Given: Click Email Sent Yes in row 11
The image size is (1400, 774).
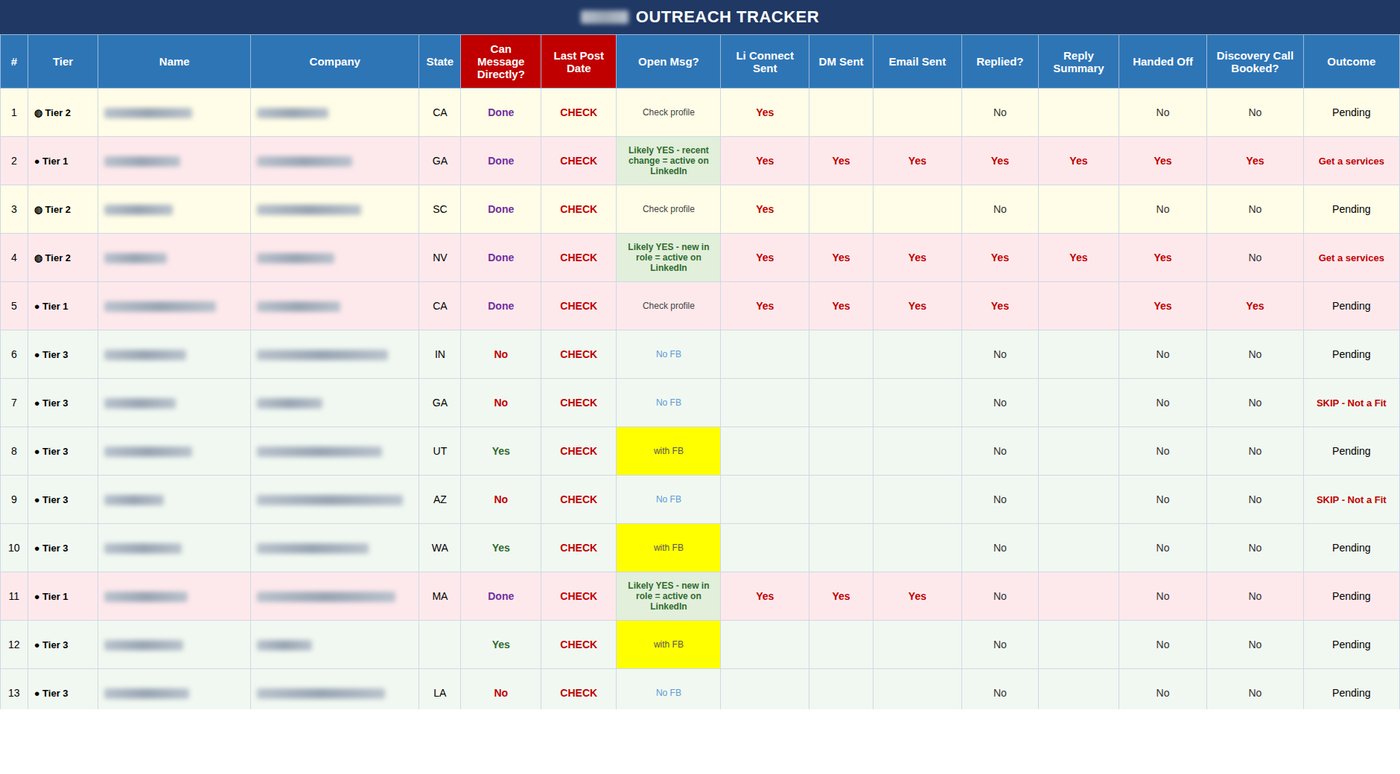Looking at the screenshot, I should coord(917,596).
